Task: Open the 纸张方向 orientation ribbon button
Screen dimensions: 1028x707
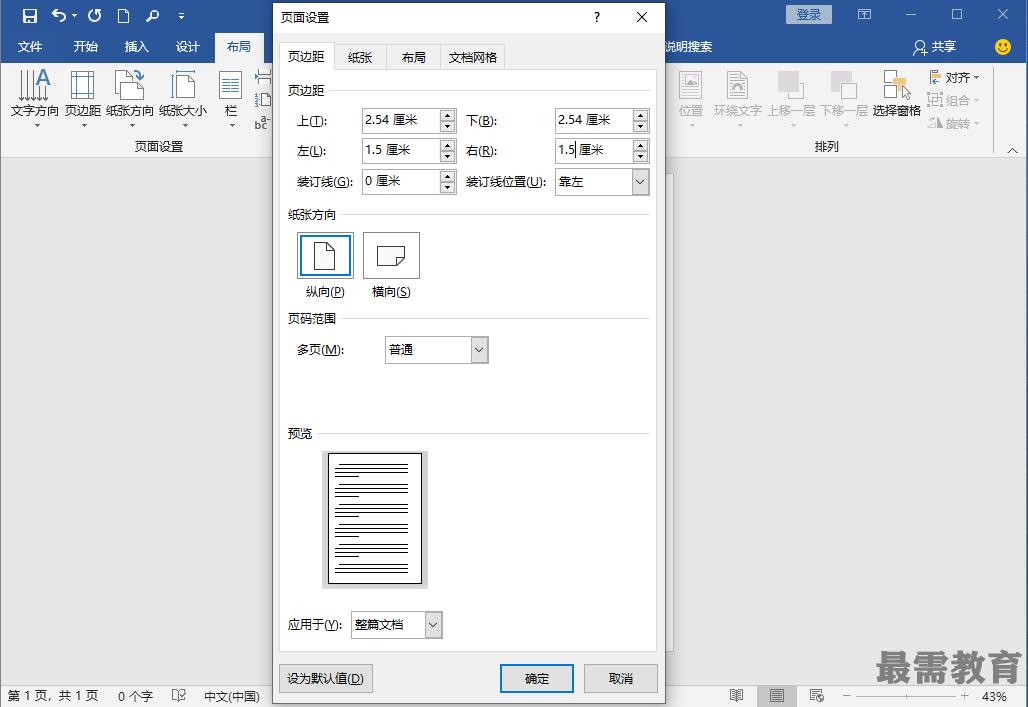Action: [130, 98]
